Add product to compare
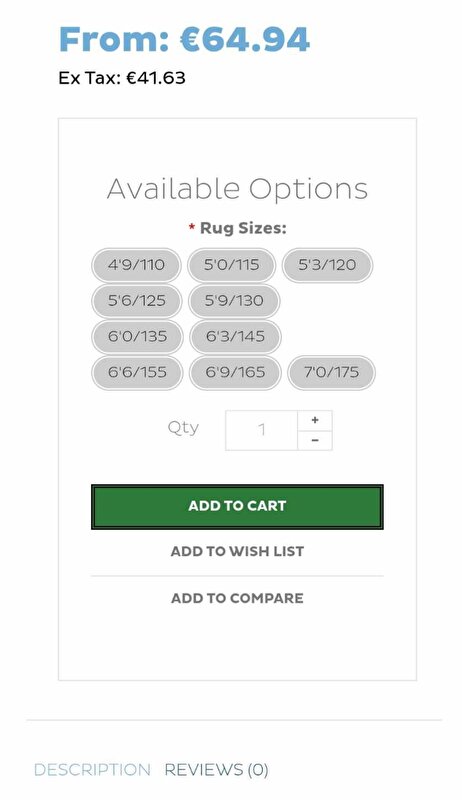The width and height of the screenshot is (462, 800). pyautogui.click(x=237, y=598)
